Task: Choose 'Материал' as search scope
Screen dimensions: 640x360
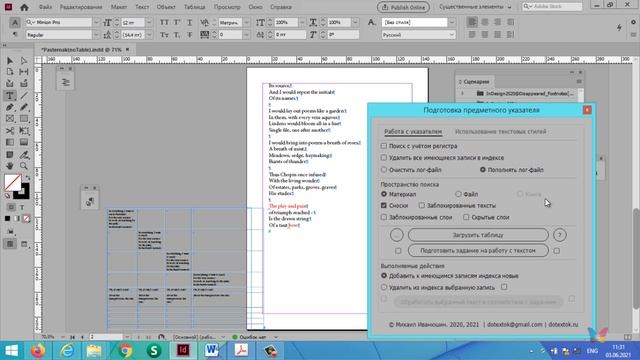Action: (384, 194)
